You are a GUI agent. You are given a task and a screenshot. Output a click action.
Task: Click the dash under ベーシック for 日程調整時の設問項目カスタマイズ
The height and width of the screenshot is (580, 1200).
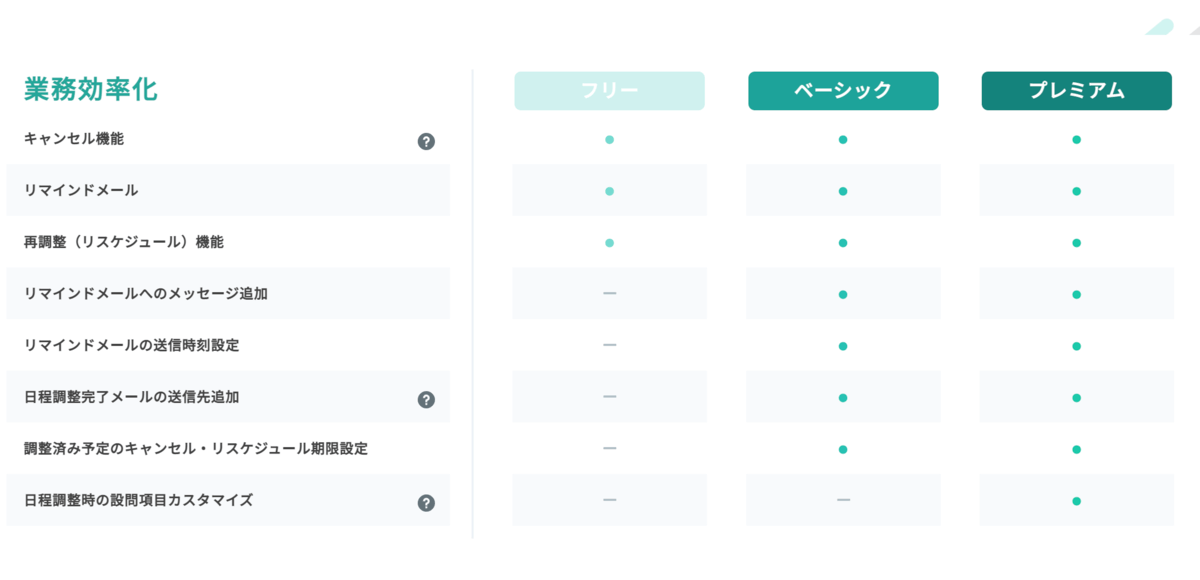843,500
